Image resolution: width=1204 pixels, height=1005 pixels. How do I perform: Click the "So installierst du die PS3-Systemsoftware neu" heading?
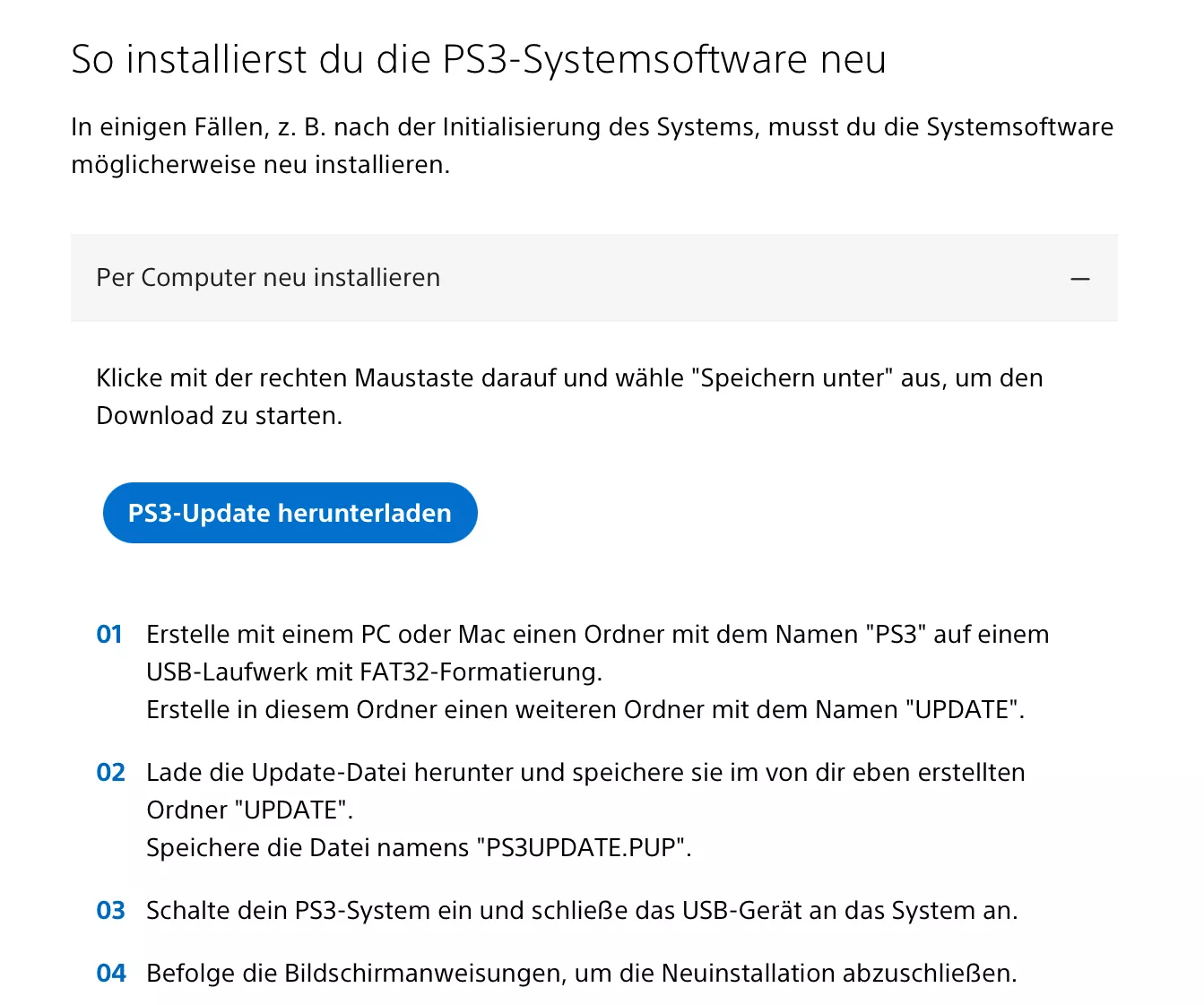[x=479, y=59]
